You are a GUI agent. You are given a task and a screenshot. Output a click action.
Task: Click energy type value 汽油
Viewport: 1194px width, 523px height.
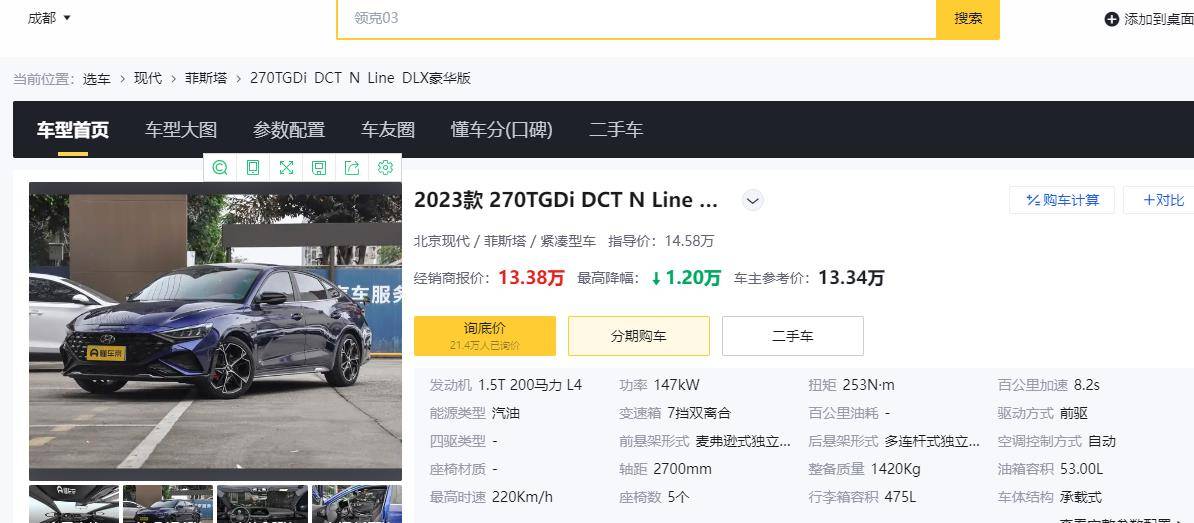coord(506,413)
